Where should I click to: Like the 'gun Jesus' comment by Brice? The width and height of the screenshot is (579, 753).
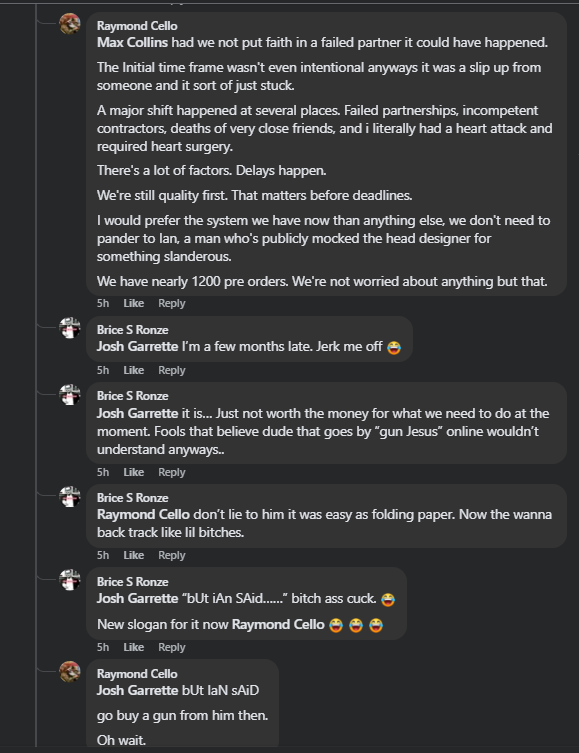[x=133, y=472]
